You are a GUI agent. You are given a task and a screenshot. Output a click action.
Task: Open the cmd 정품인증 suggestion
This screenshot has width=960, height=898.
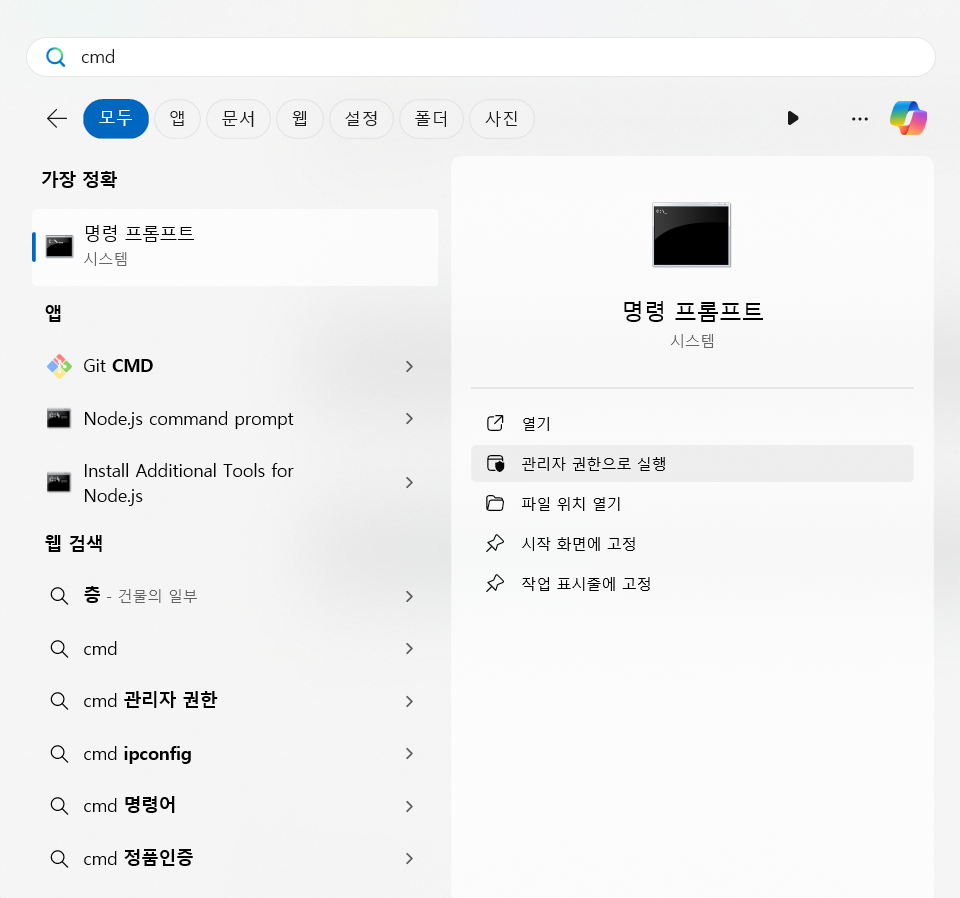pos(235,858)
